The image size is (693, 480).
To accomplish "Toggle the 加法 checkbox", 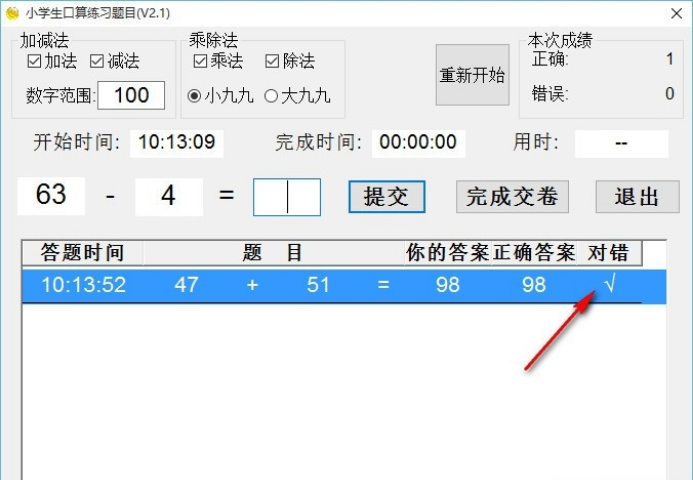I will [x=52, y=61].
